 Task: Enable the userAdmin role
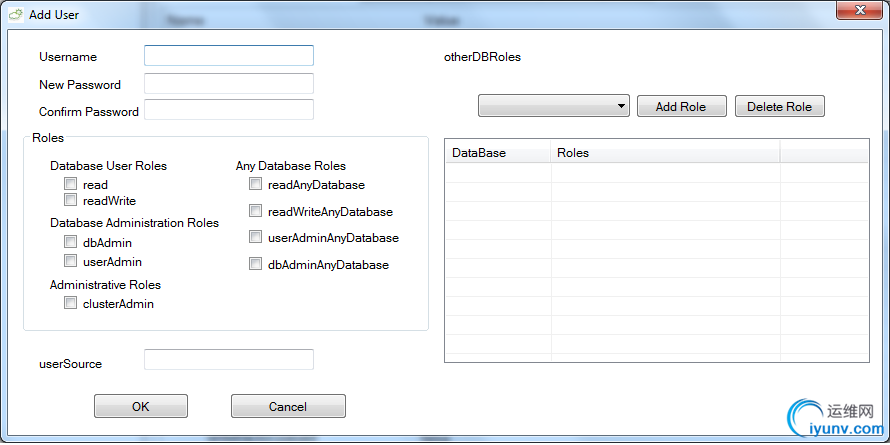point(70,261)
